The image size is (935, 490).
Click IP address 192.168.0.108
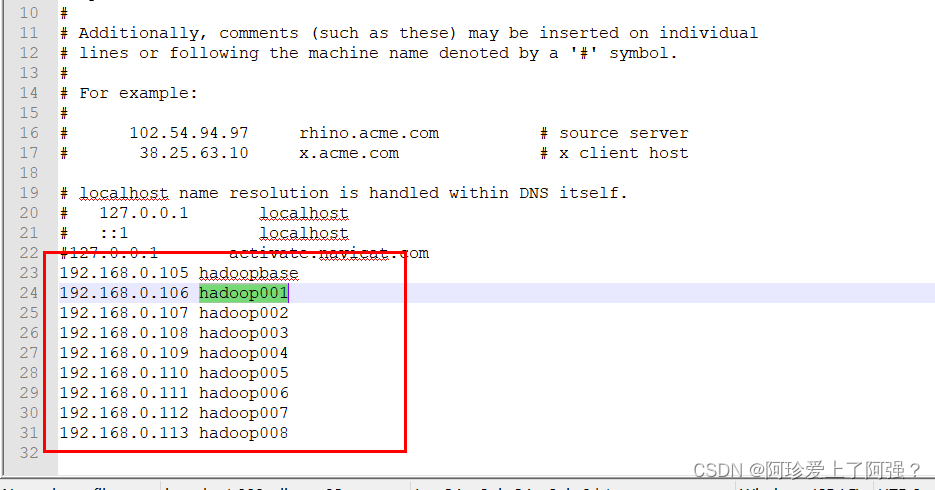point(124,333)
